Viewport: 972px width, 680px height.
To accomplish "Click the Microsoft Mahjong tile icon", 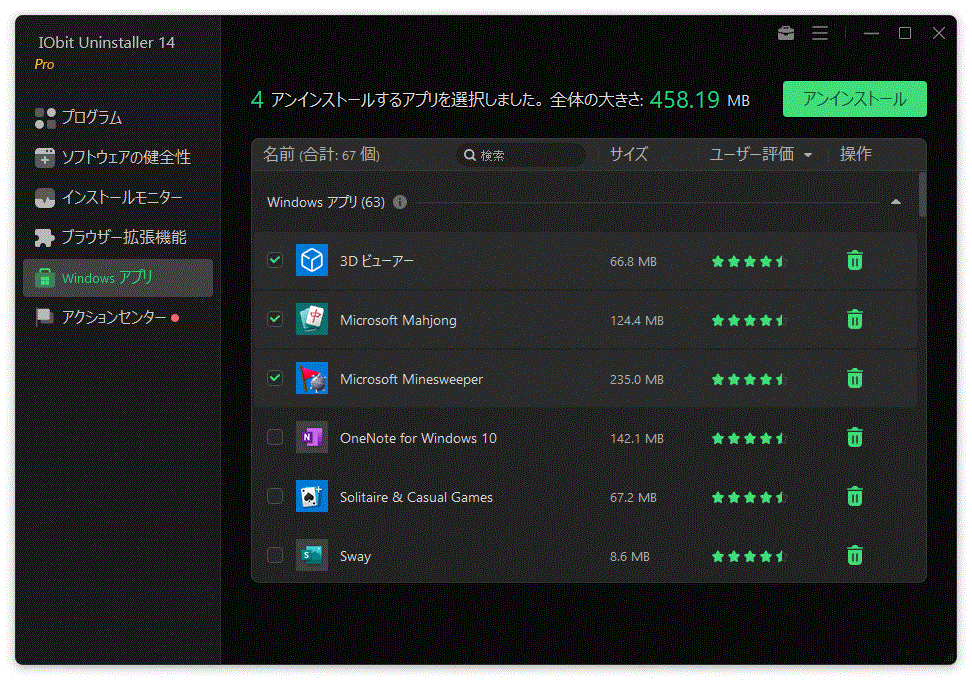I will (x=312, y=319).
